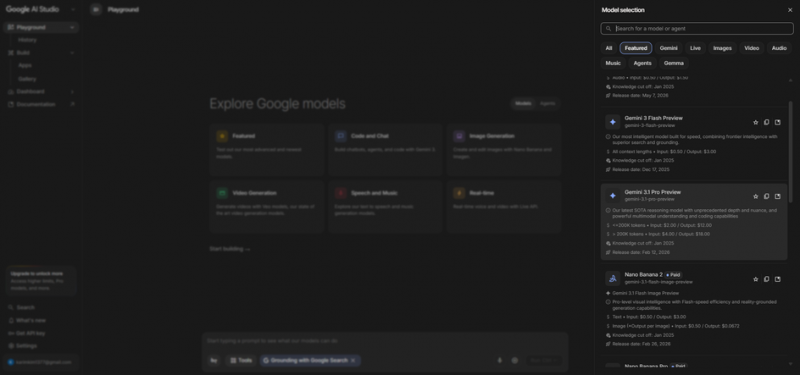The image size is (800, 375).
Task: Open Nano Banana 2 in new window
Action: 778,279
